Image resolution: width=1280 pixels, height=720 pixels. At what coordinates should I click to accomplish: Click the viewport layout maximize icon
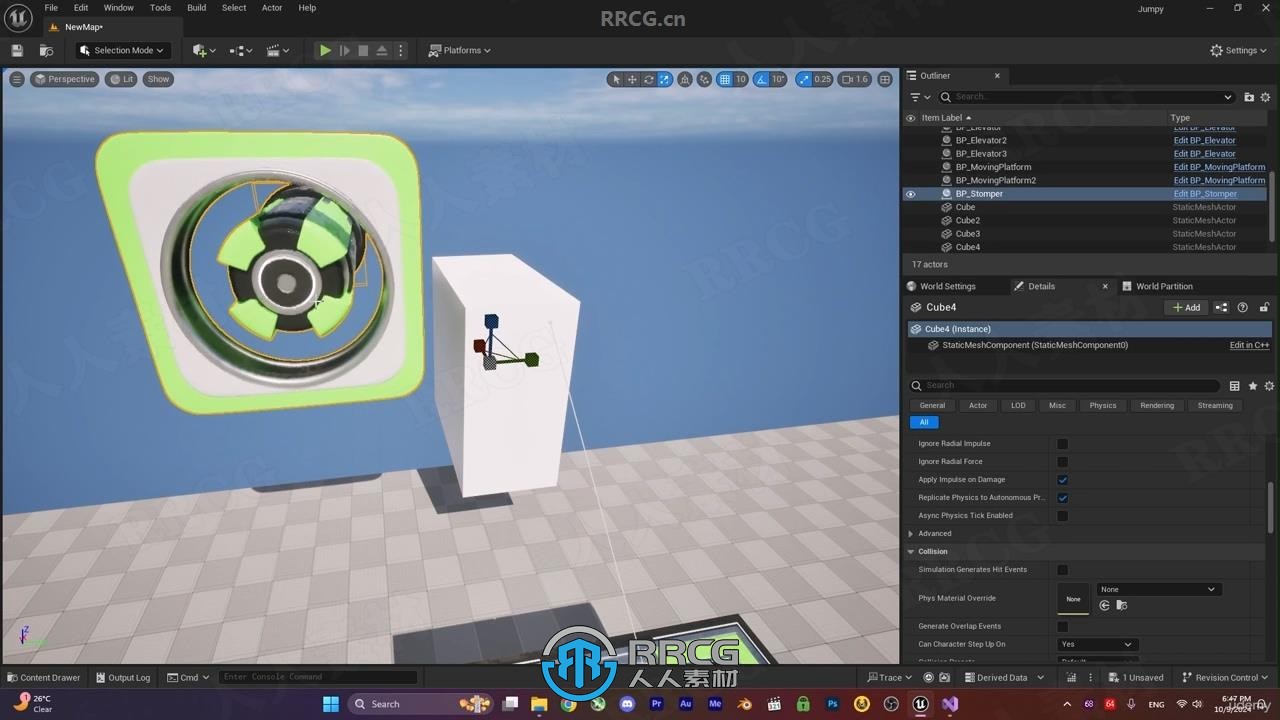point(885,79)
